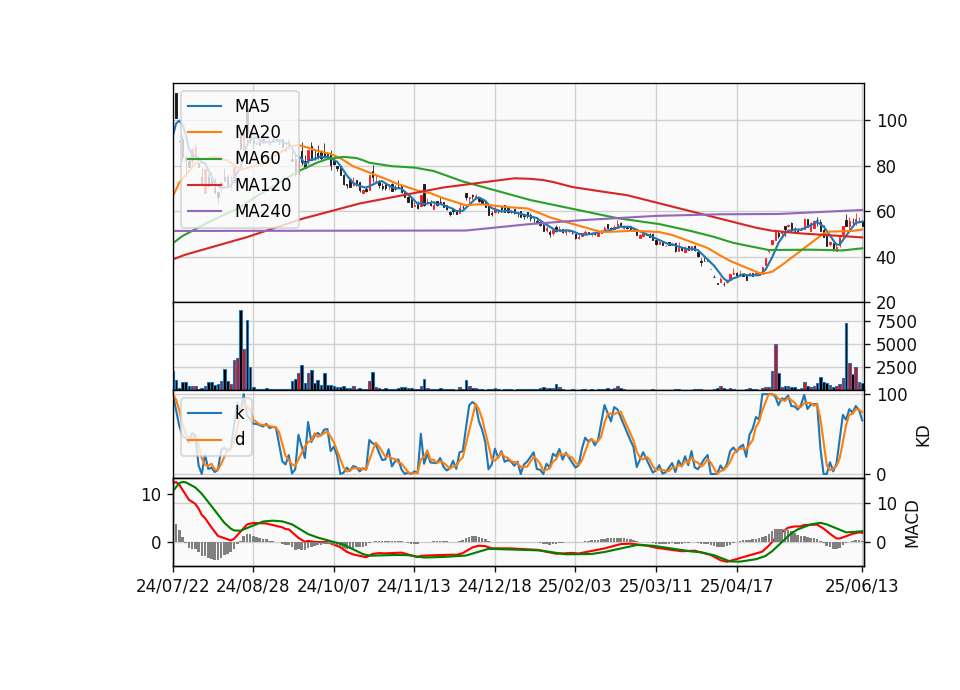This screenshot has width=960, height=690.
Task: Click the tallest volume bar near 24/08/28
Action: [x=241, y=350]
